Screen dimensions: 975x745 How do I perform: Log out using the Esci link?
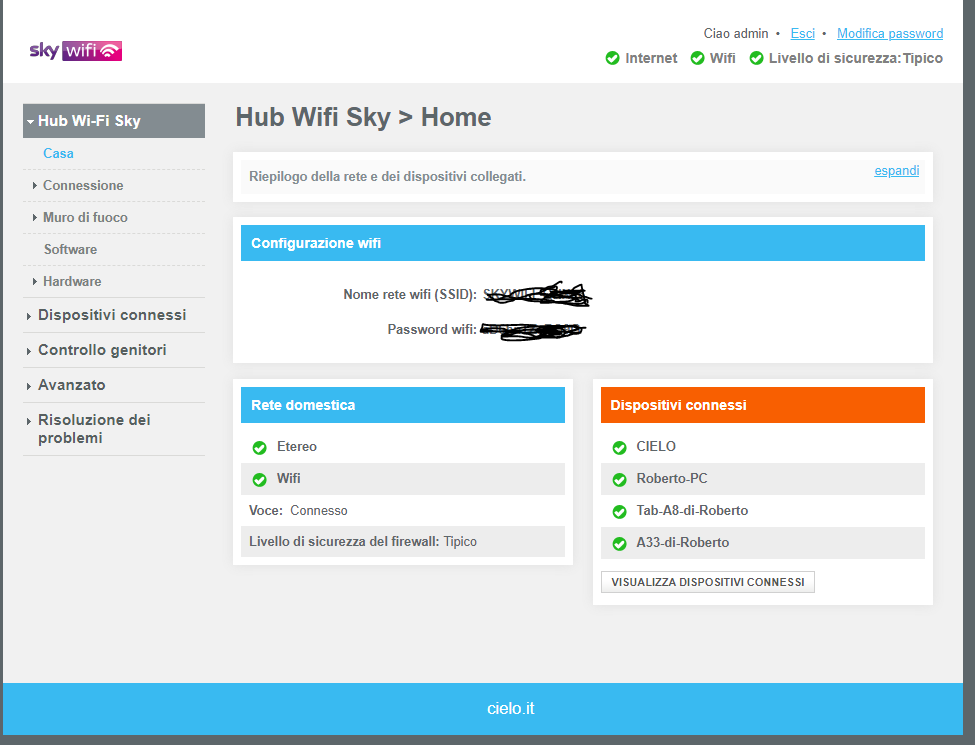point(802,34)
